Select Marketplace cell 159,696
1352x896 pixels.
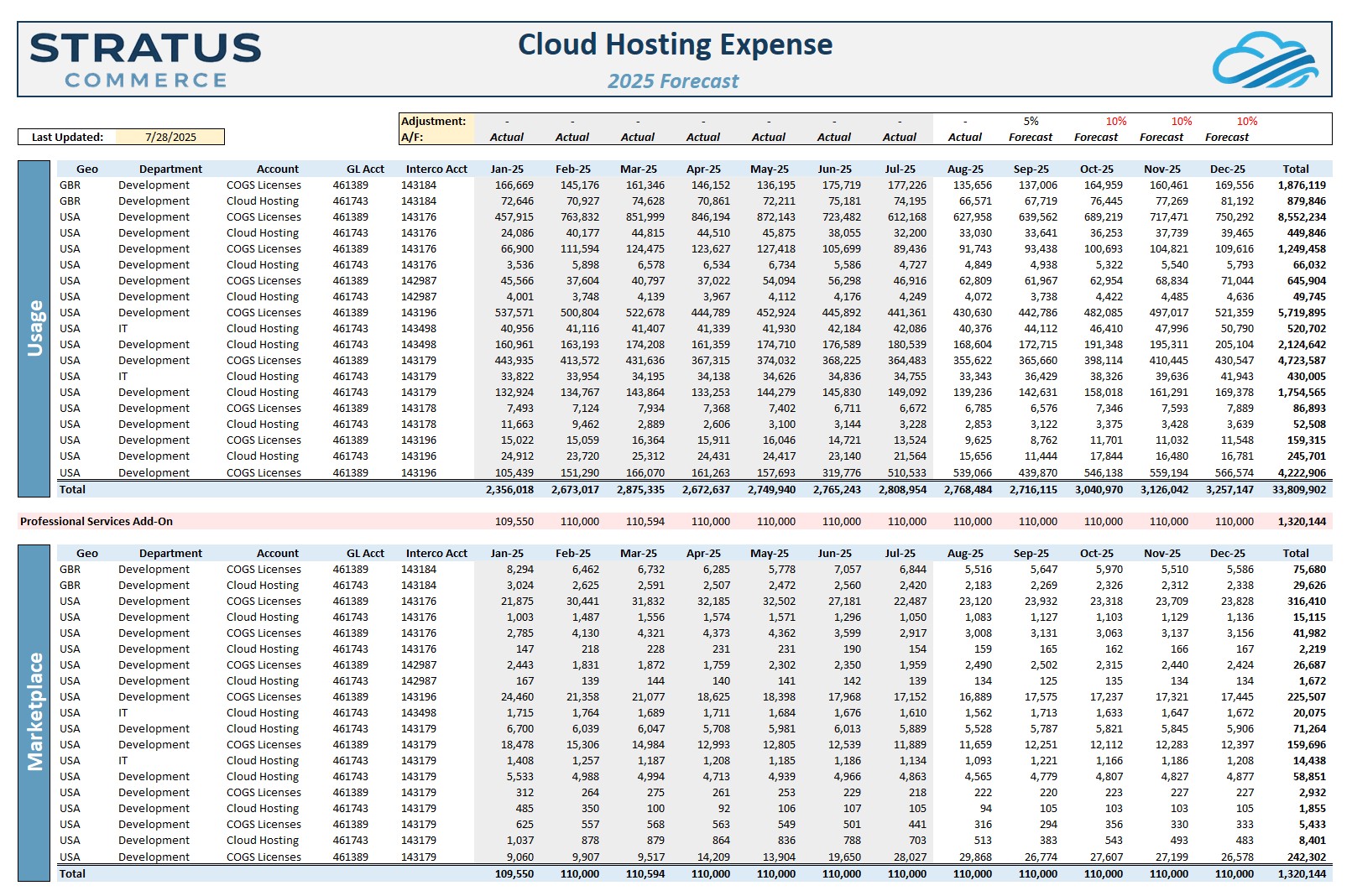click(1307, 744)
